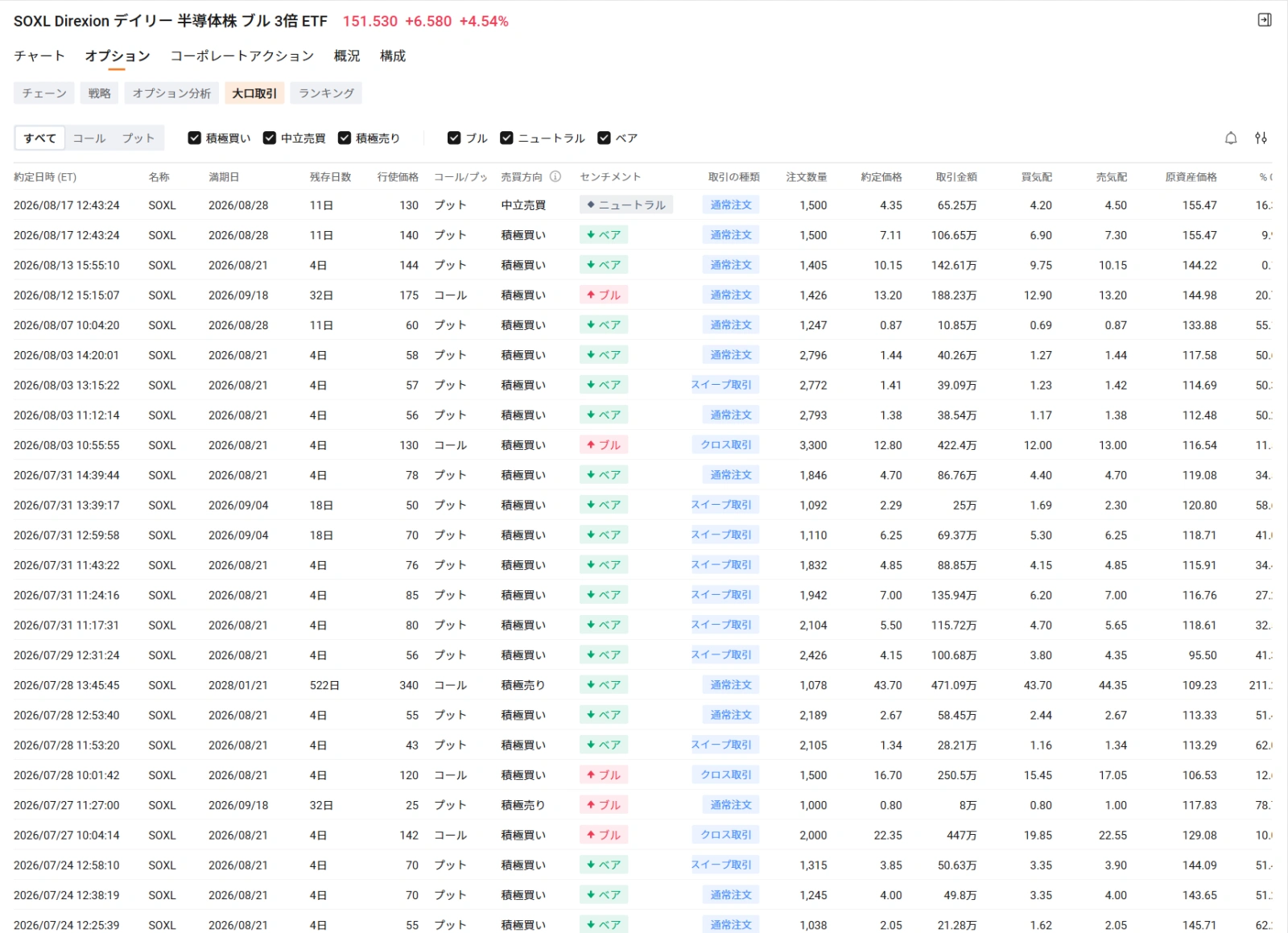1288x933 pixels.
Task: Open the 構成 tab
Action: (x=393, y=56)
